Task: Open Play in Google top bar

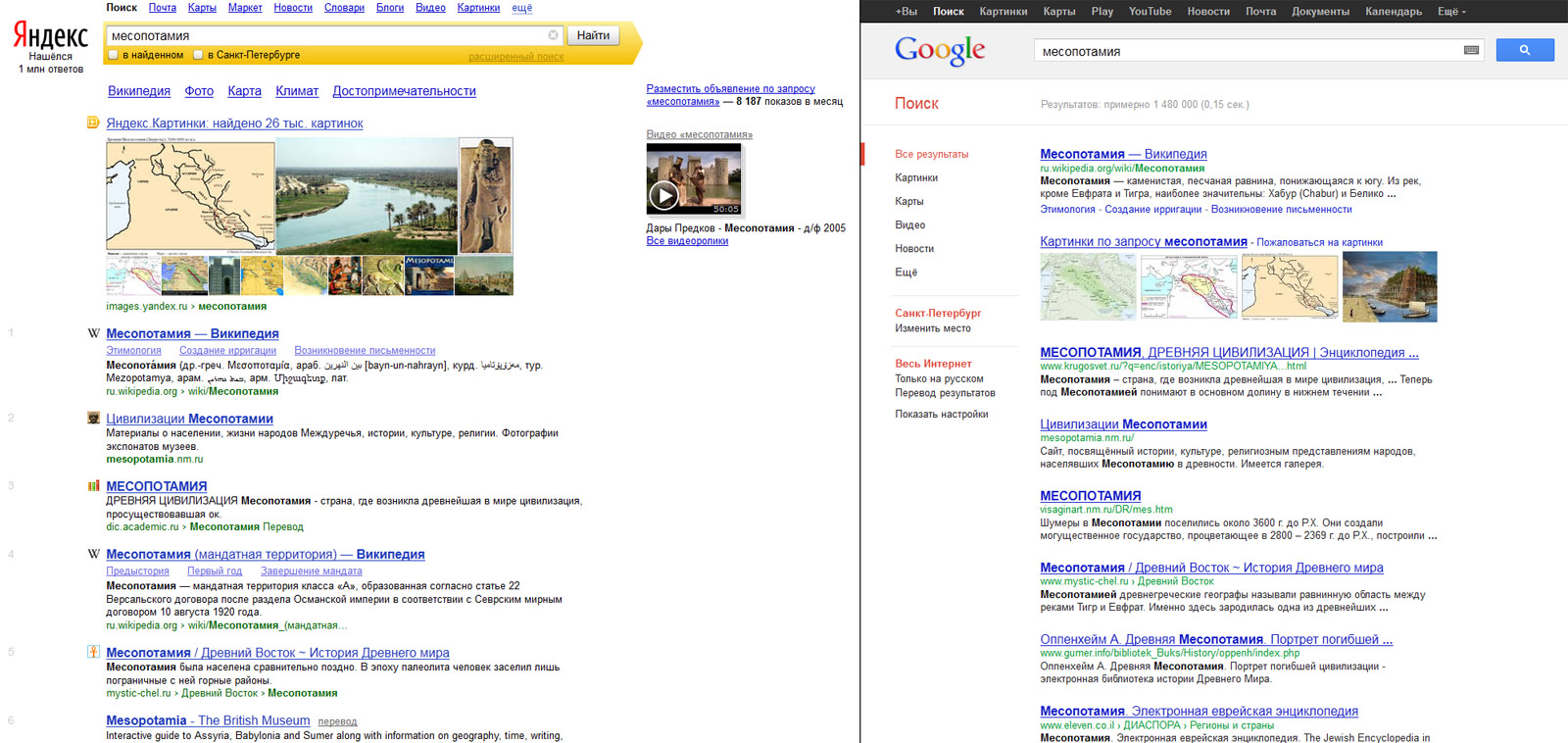Action: click(1102, 12)
